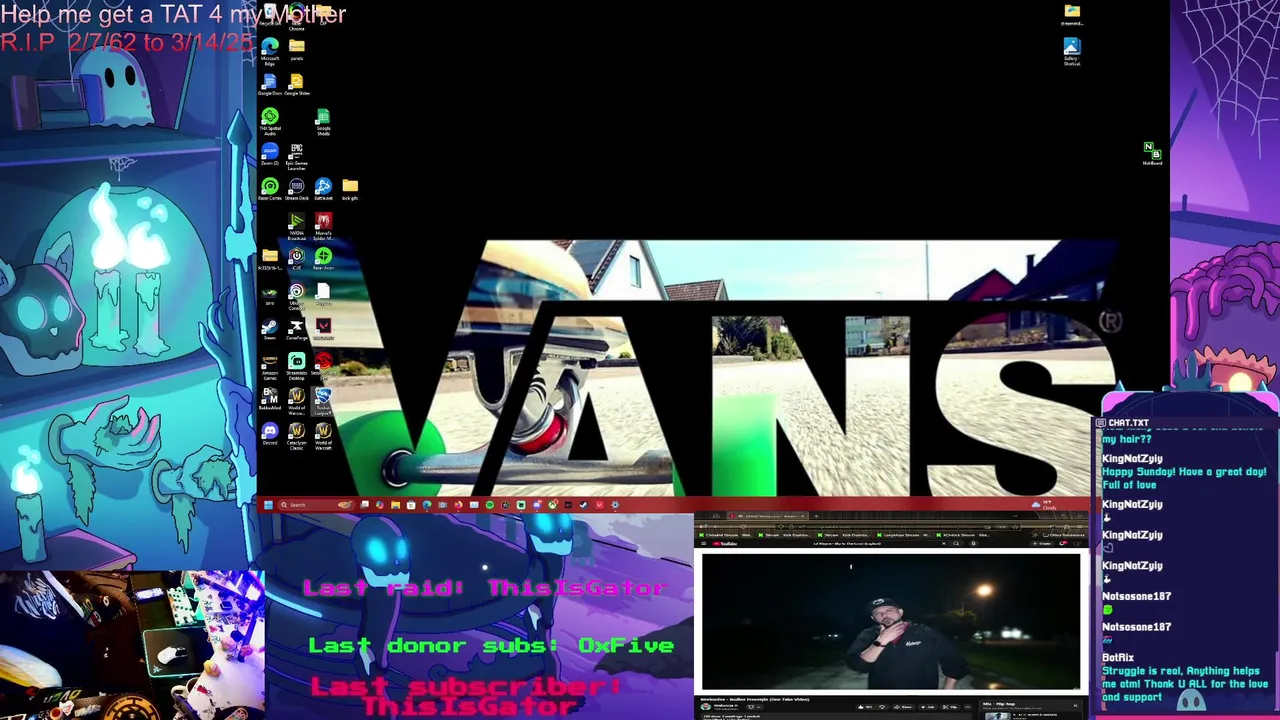This screenshot has height=720, width=1280.
Task: Open the NiceBoard shortcut on right desktop
Action: point(1153,153)
